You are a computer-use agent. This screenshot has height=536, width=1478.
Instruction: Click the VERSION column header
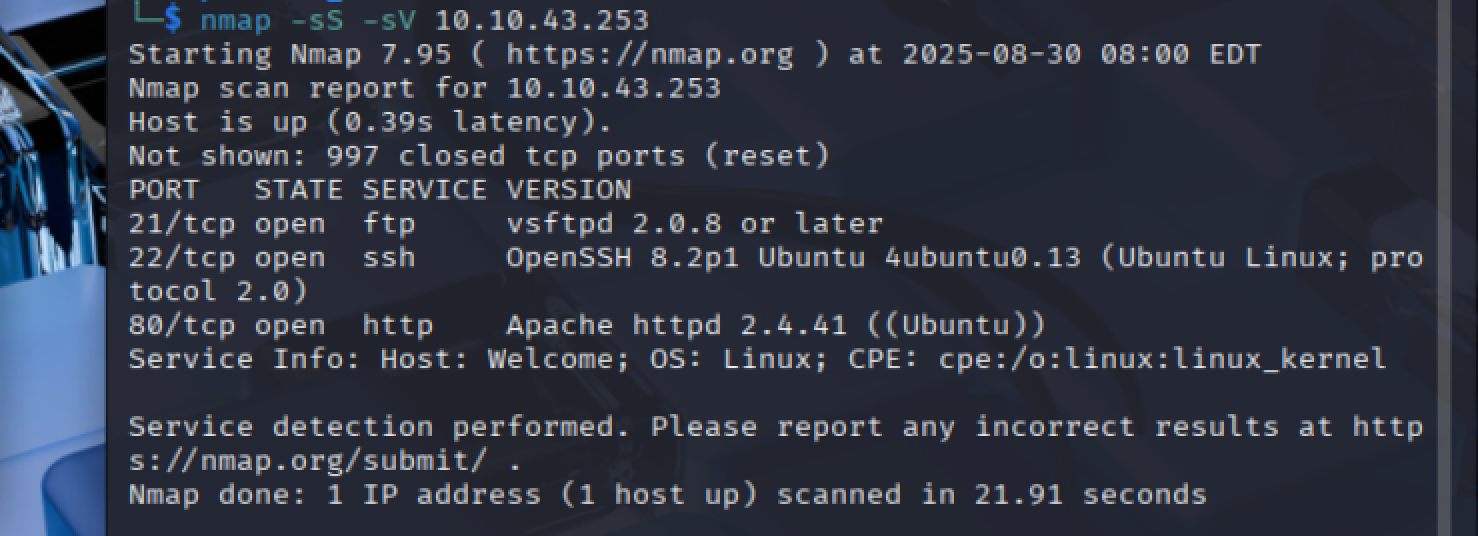(568, 190)
